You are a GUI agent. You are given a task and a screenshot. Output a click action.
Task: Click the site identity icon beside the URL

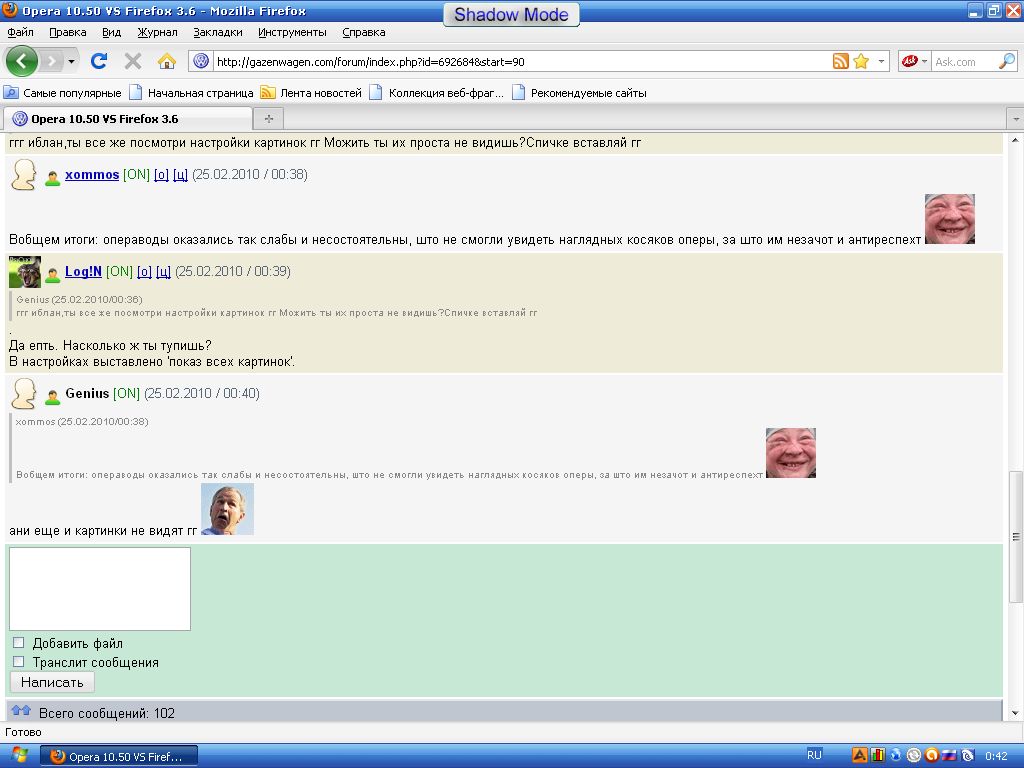(201, 61)
